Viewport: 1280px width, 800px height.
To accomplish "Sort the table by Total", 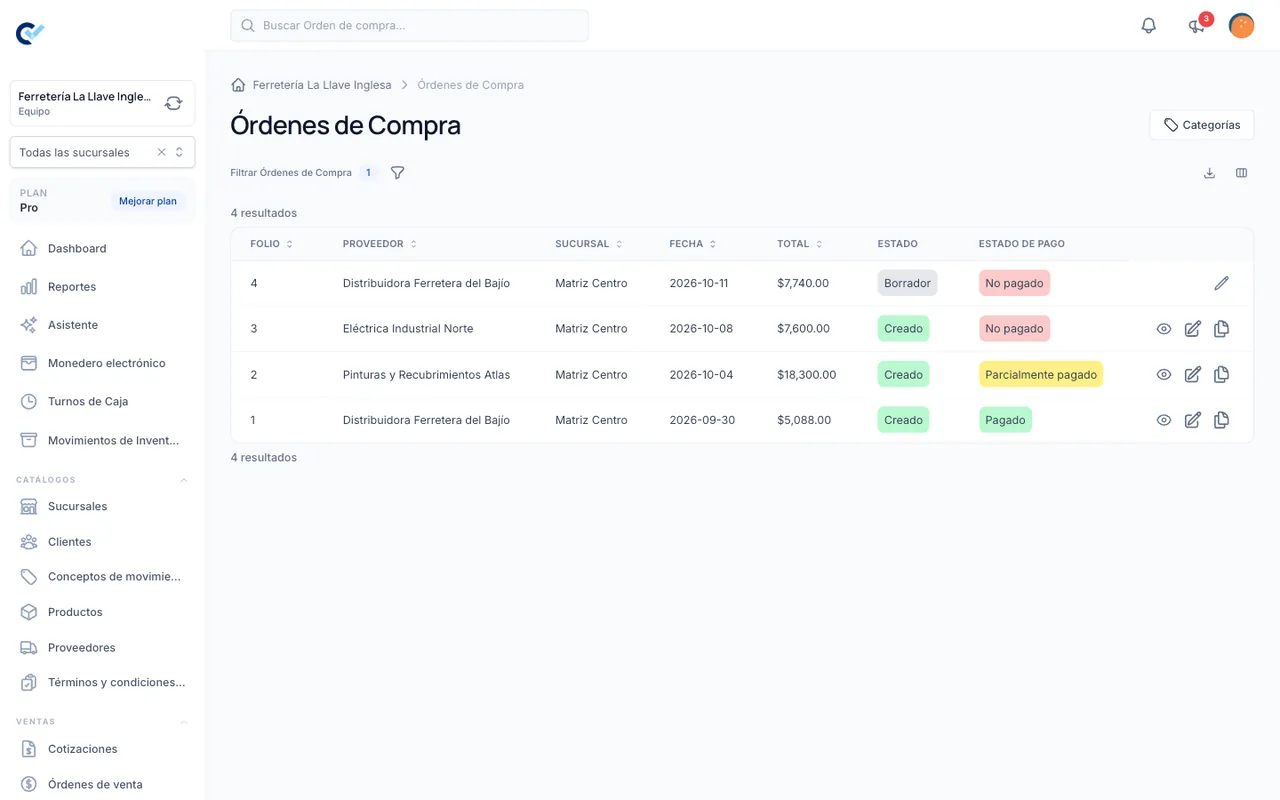I will click(799, 244).
